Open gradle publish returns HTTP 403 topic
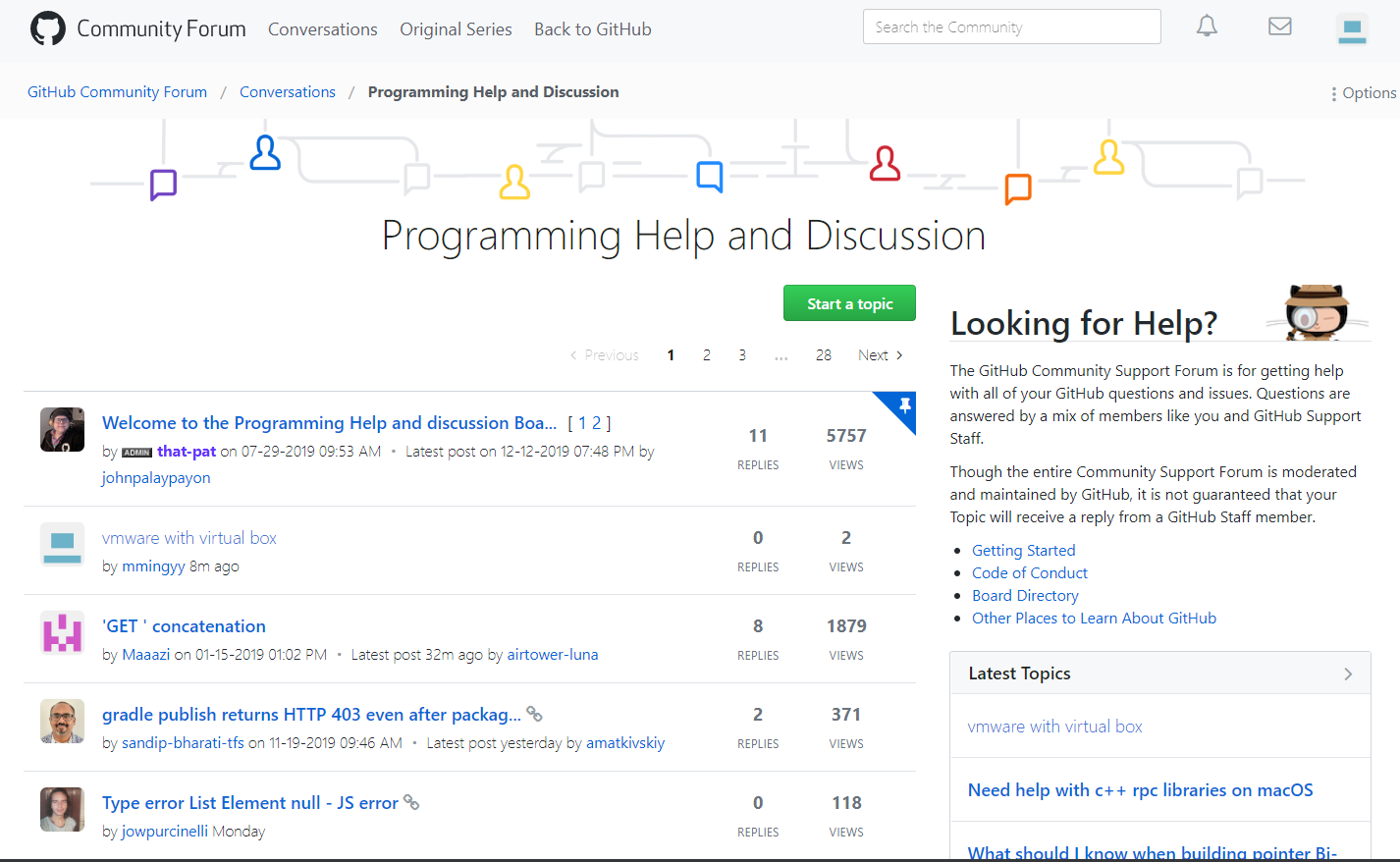The image size is (1400, 862). (x=311, y=715)
